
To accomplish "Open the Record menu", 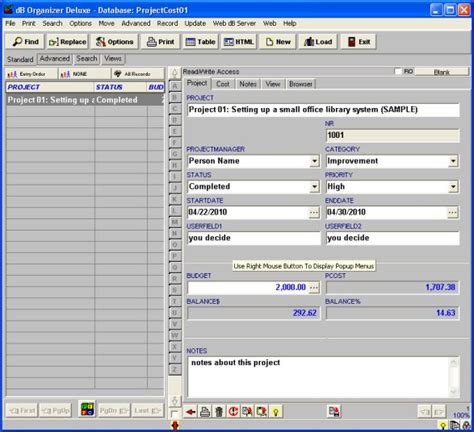I will pyautogui.click(x=167, y=23).
